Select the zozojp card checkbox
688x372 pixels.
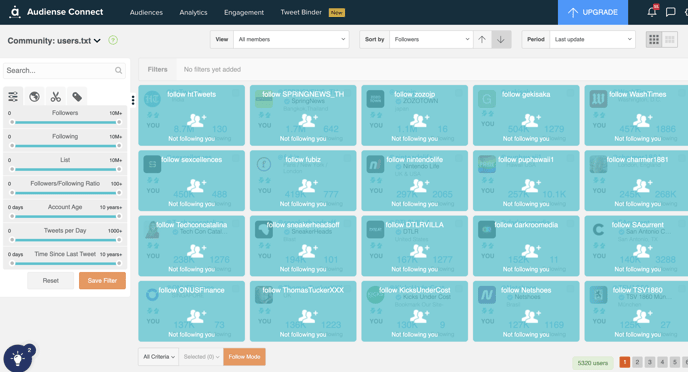459,93
